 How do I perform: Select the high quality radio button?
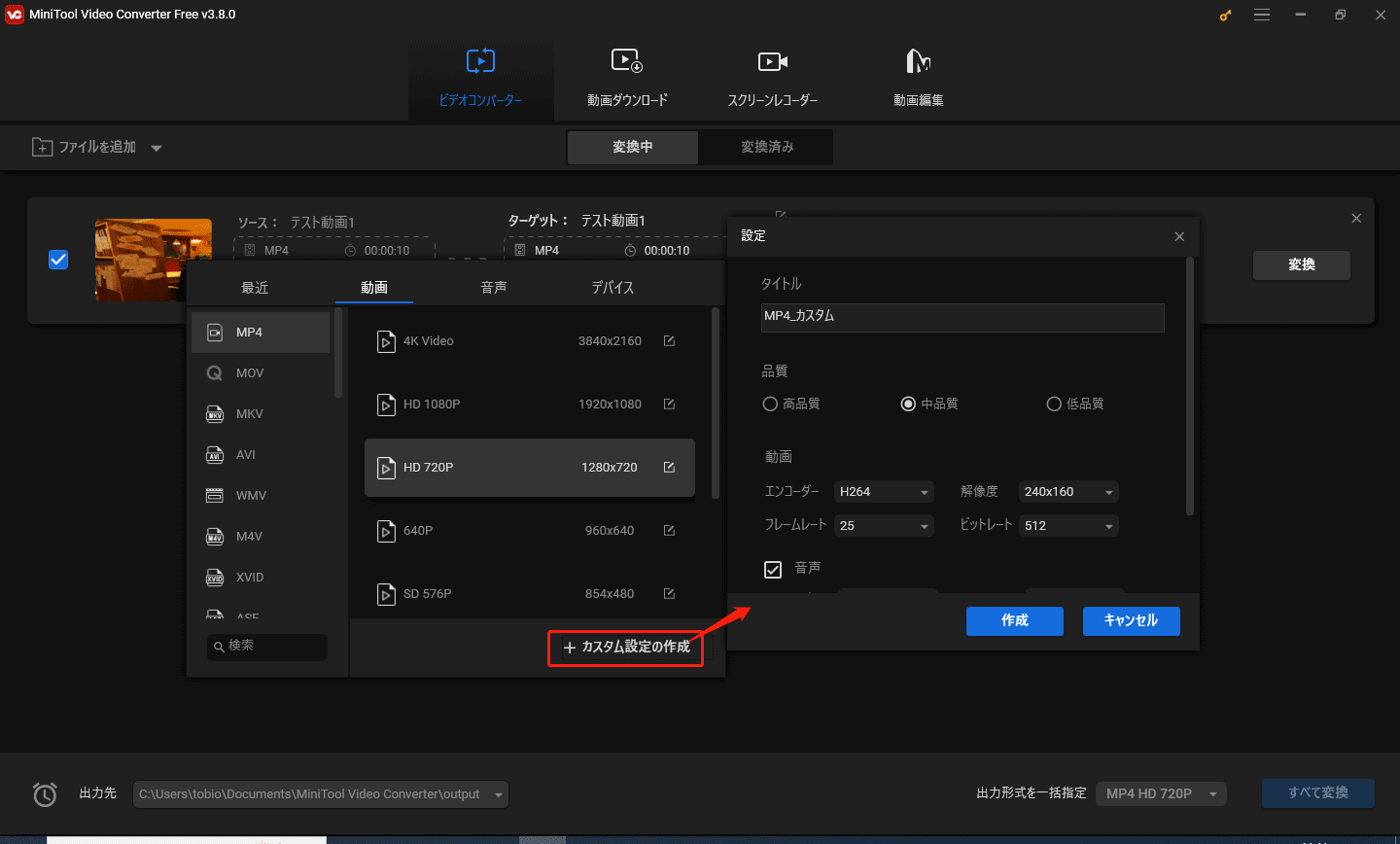tap(770, 404)
